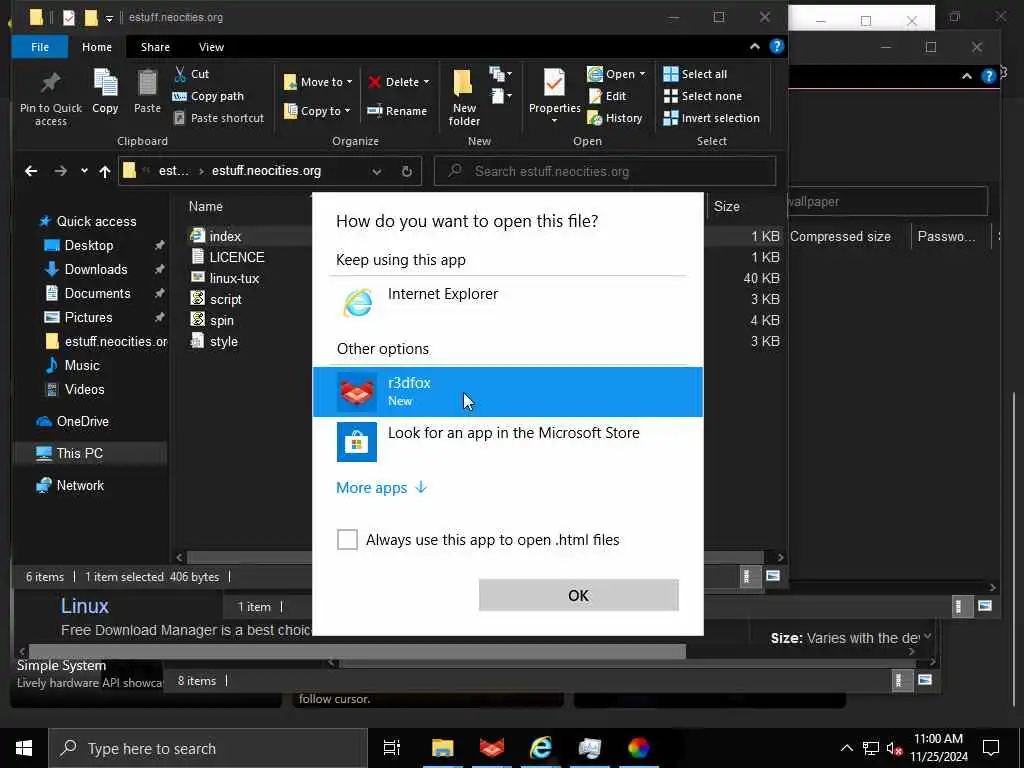Rename the selected file
This screenshot has height=768, width=1024.
click(397, 111)
